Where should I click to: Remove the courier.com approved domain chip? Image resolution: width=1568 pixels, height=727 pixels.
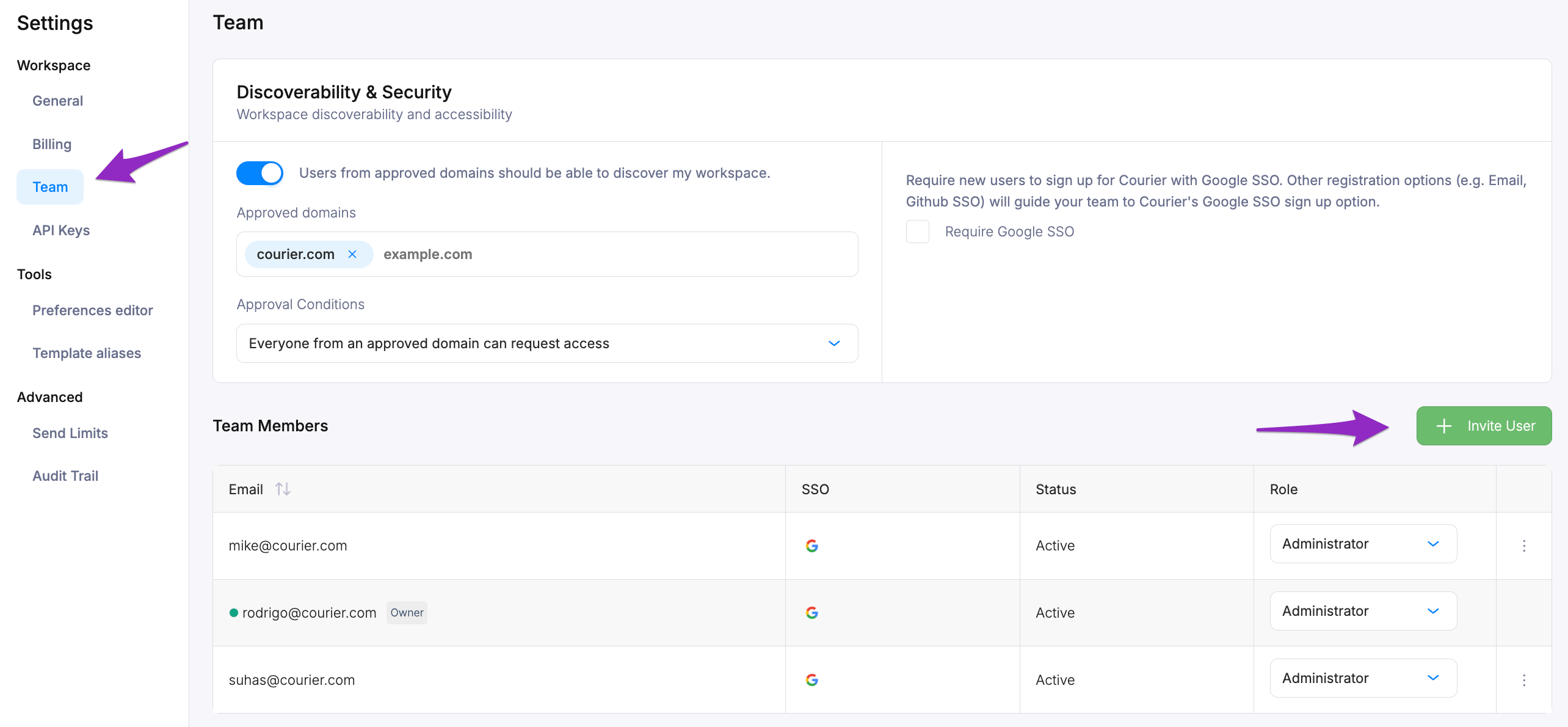tap(352, 254)
